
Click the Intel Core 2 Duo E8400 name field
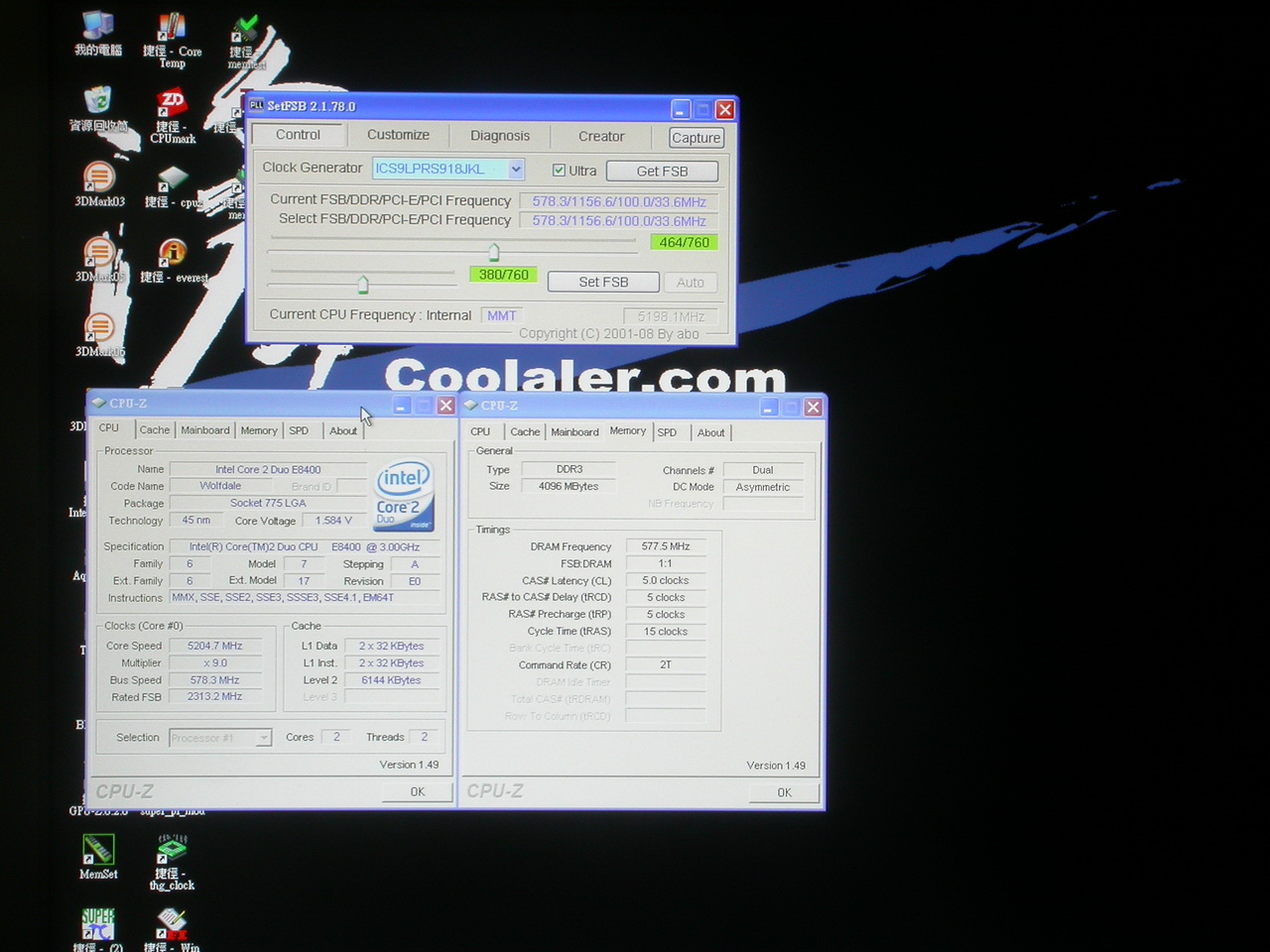268,469
